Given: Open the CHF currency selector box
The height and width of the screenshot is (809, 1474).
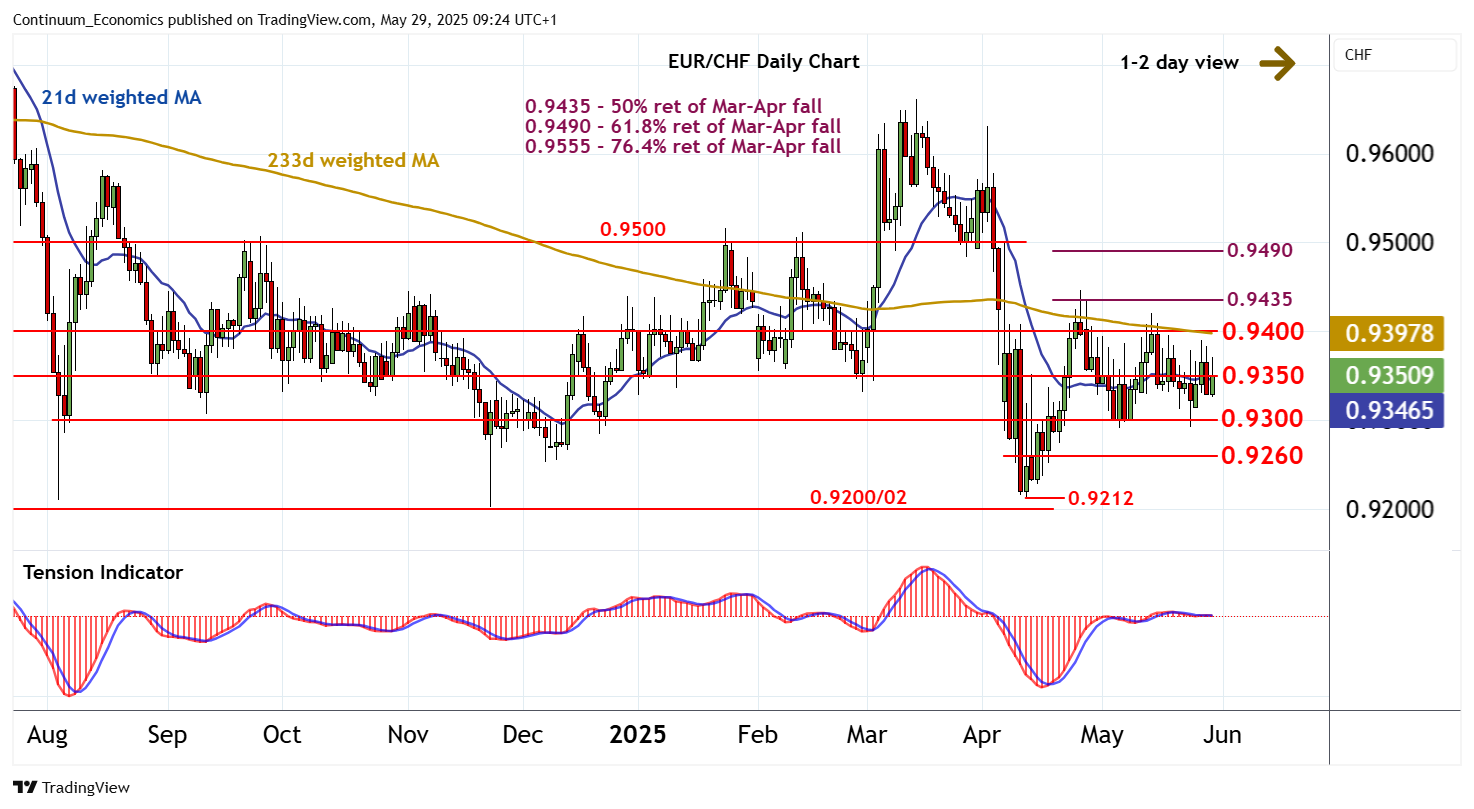Looking at the screenshot, I should pyautogui.click(x=1395, y=55).
